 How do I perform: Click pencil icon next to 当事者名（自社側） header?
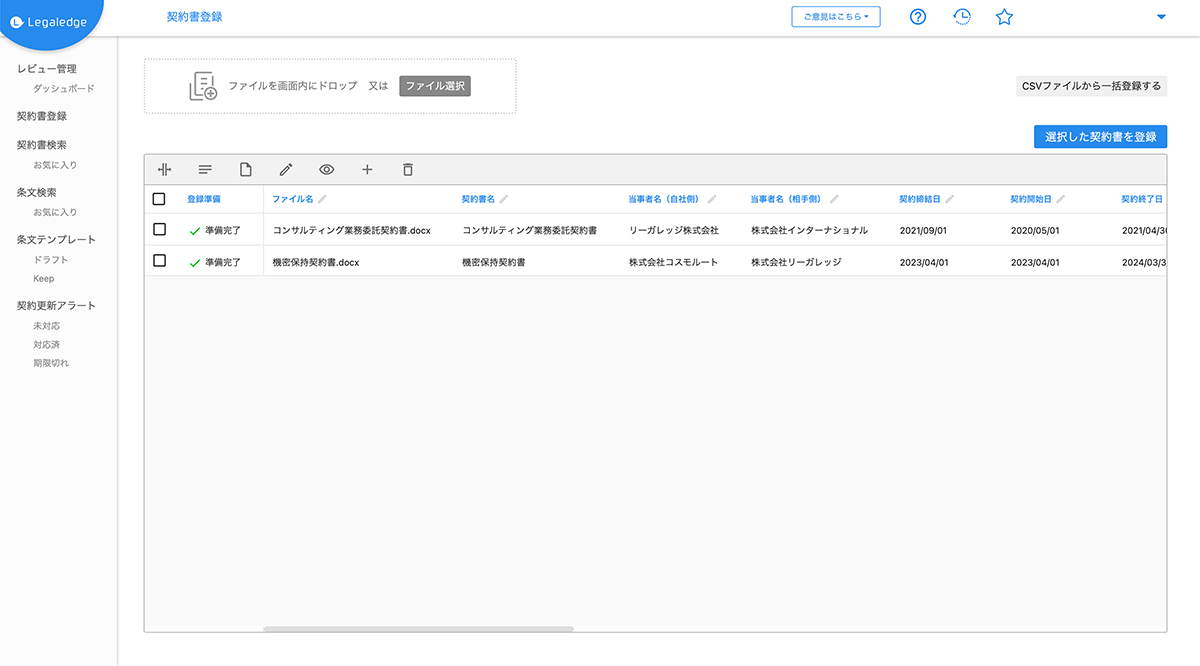[712, 199]
